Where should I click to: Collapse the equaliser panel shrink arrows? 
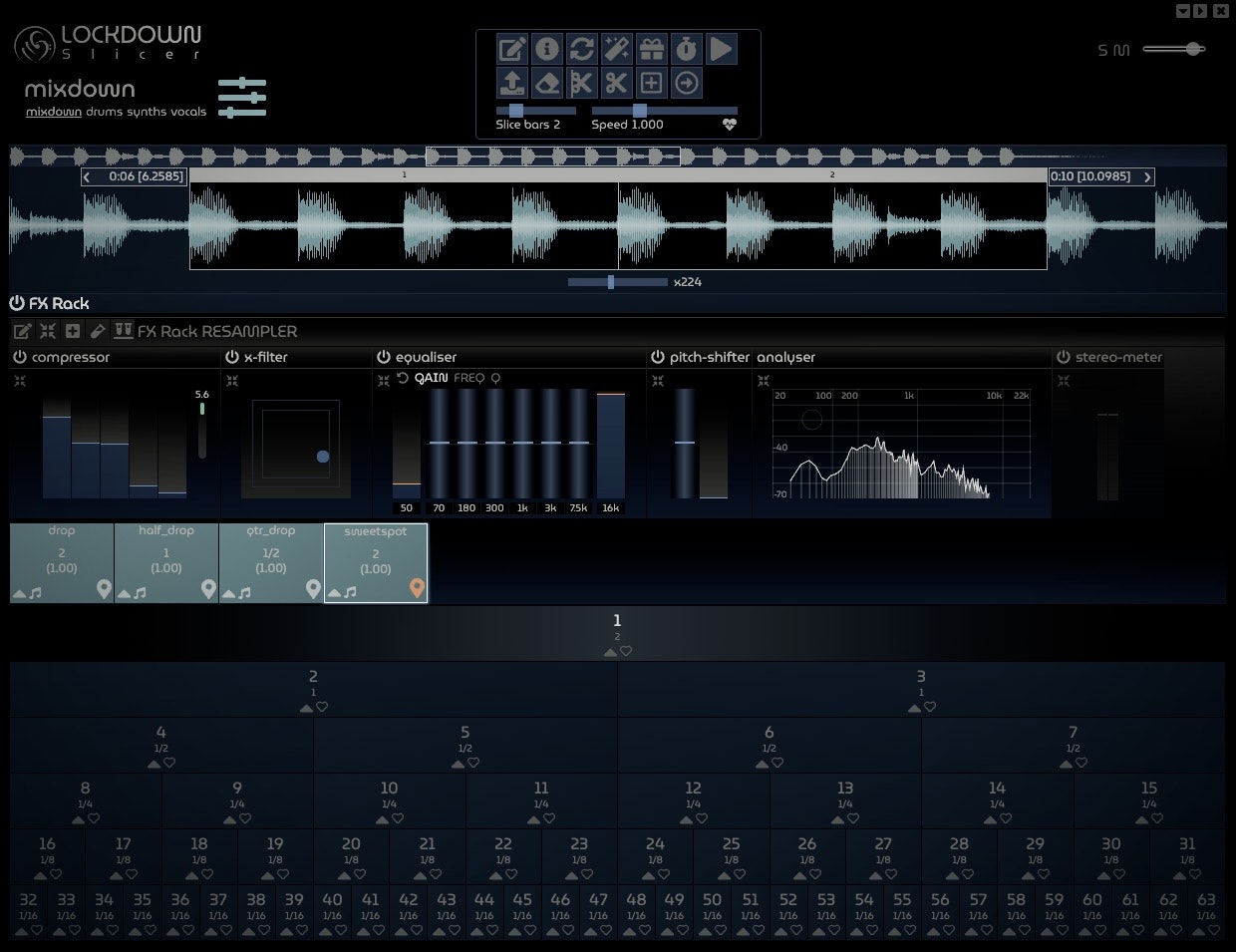click(384, 379)
